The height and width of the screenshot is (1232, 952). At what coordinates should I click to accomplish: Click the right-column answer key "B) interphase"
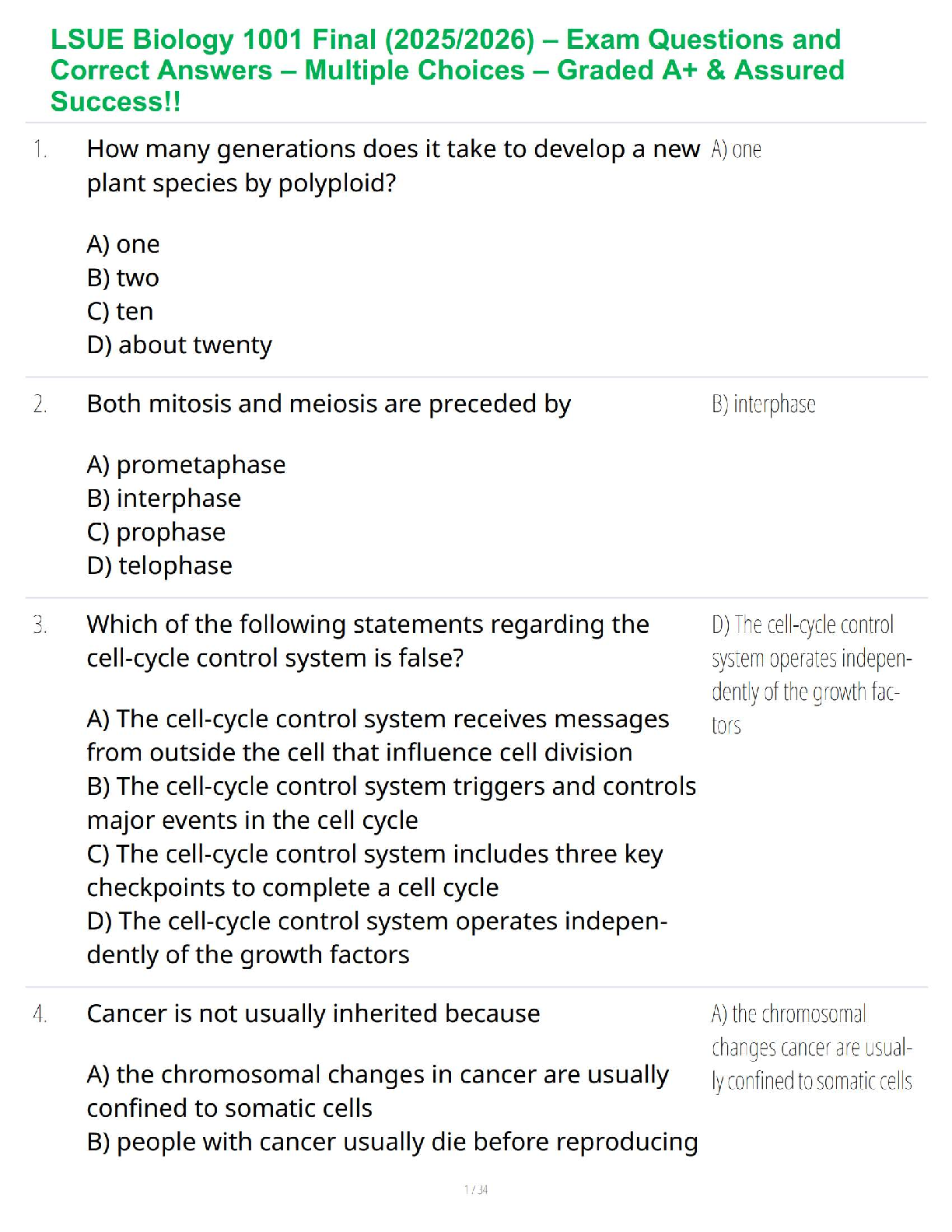point(763,404)
